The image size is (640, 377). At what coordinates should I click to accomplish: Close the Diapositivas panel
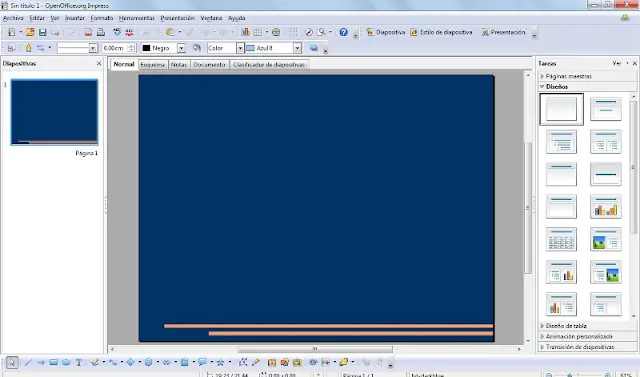(x=99, y=63)
